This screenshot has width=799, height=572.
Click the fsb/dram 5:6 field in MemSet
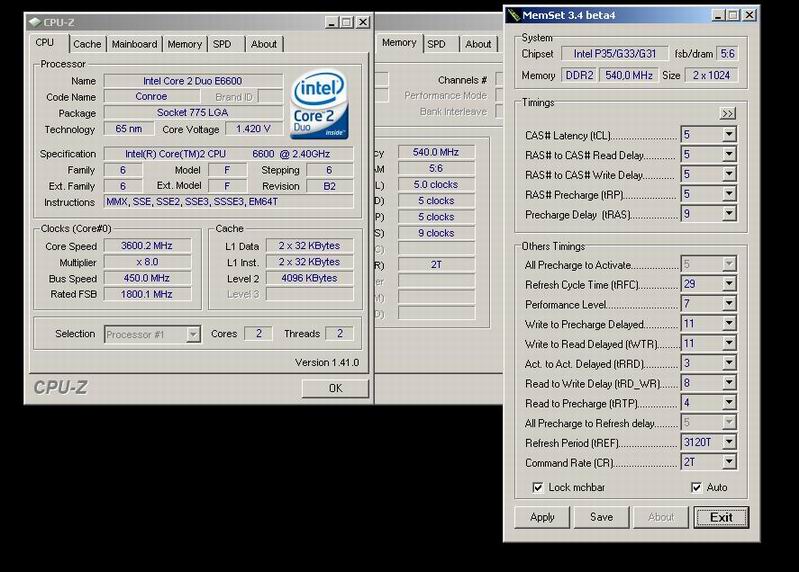pyautogui.click(x=727, y=53)
